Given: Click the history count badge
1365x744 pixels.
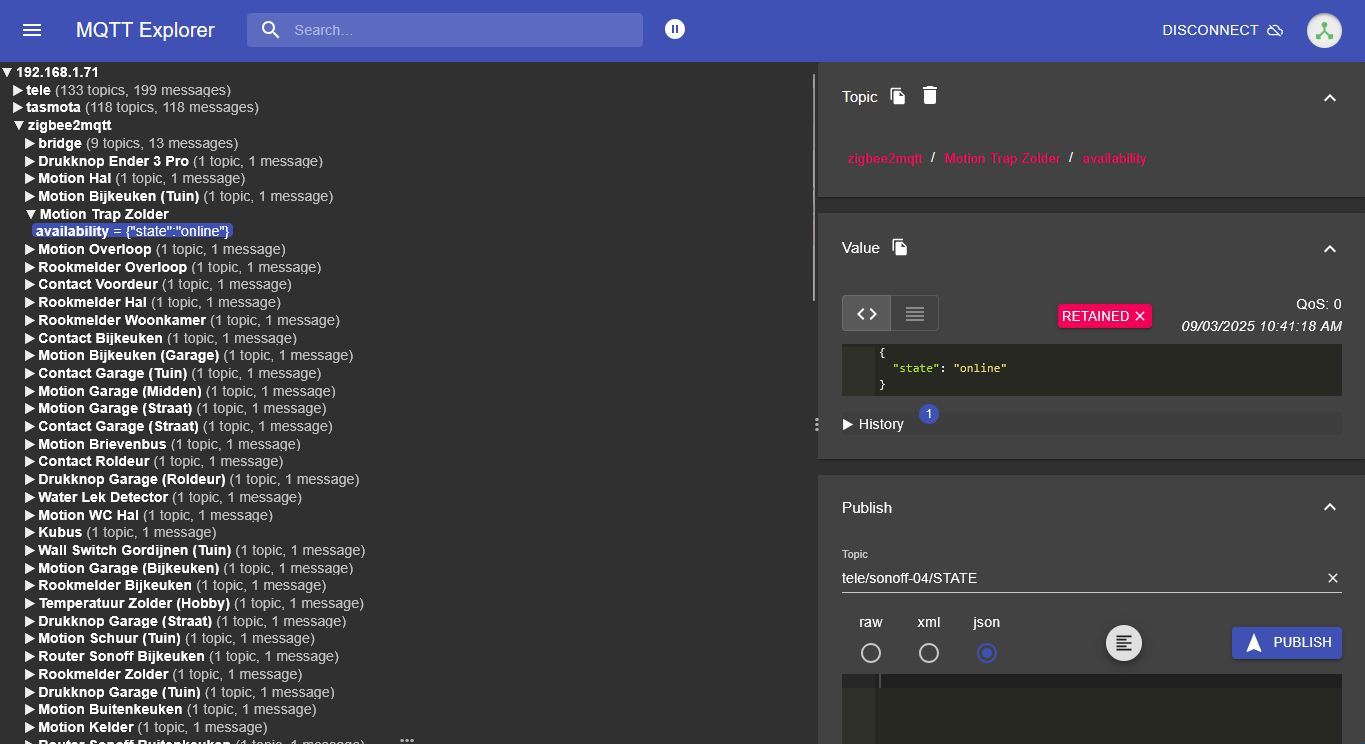Looking at the screenshot, I should pos(928,413).
